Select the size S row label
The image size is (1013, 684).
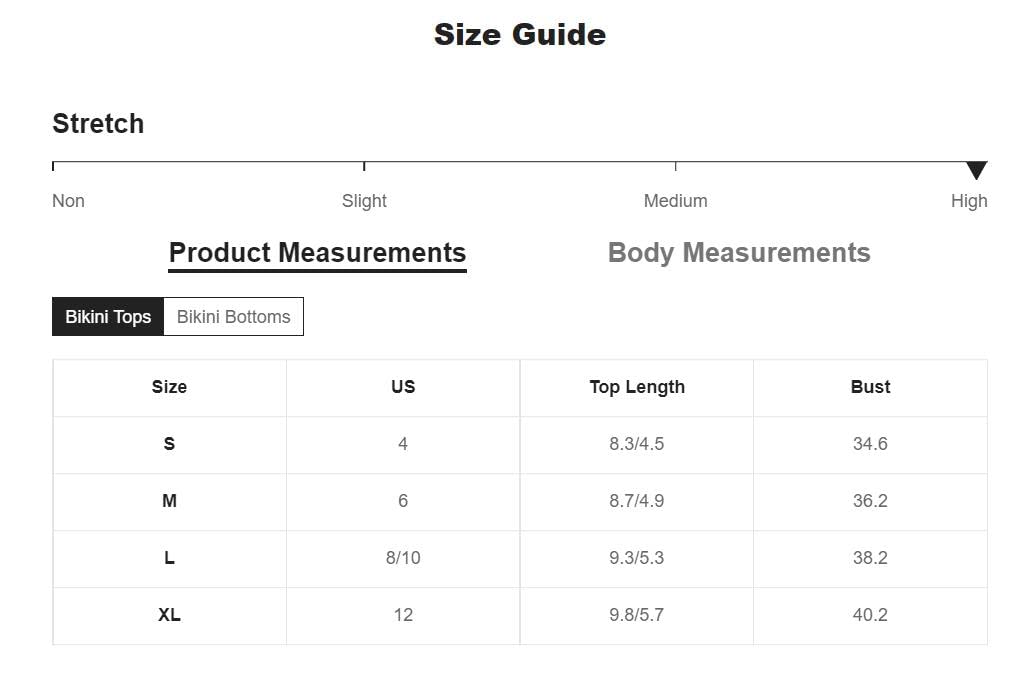click(169, 444)
